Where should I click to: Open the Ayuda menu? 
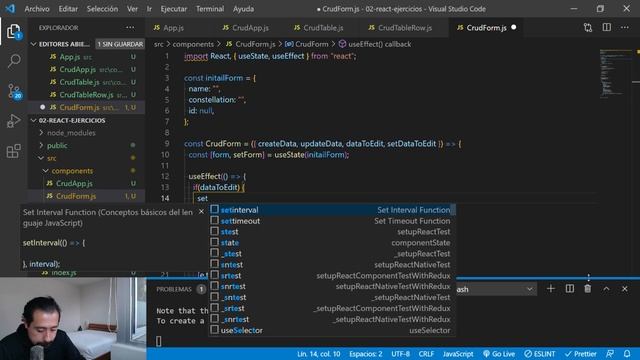point(243,9)
